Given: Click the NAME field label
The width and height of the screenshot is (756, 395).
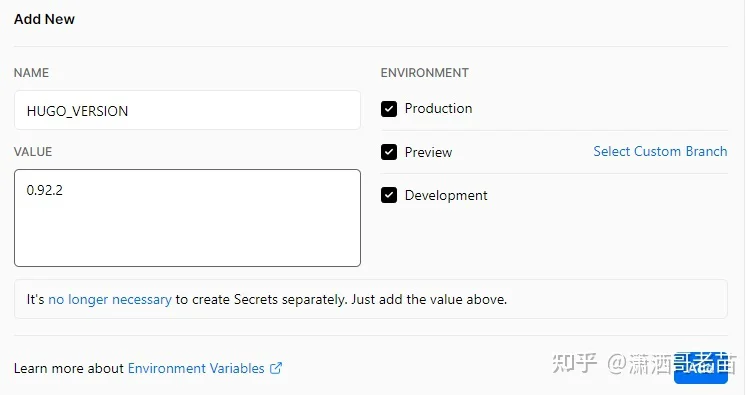Looking at the screenshot, I should 31,73.
